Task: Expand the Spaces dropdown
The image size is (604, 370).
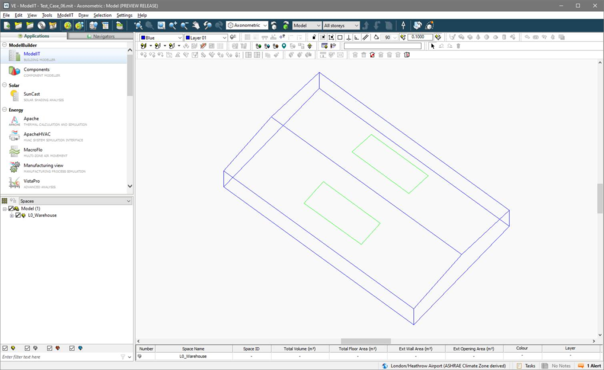Action: coord(75,201)
